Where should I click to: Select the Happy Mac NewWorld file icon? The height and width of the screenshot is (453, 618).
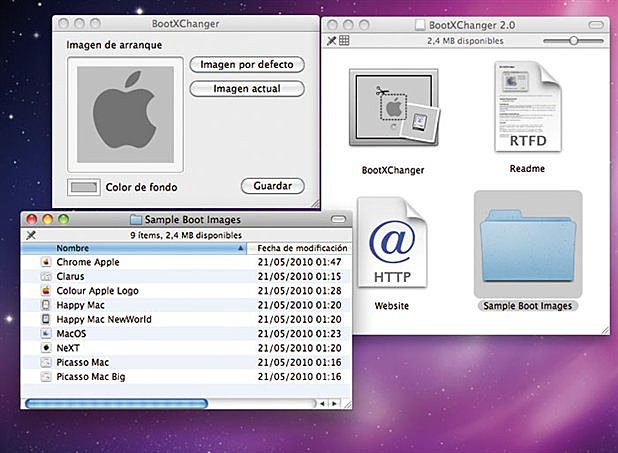46,319
